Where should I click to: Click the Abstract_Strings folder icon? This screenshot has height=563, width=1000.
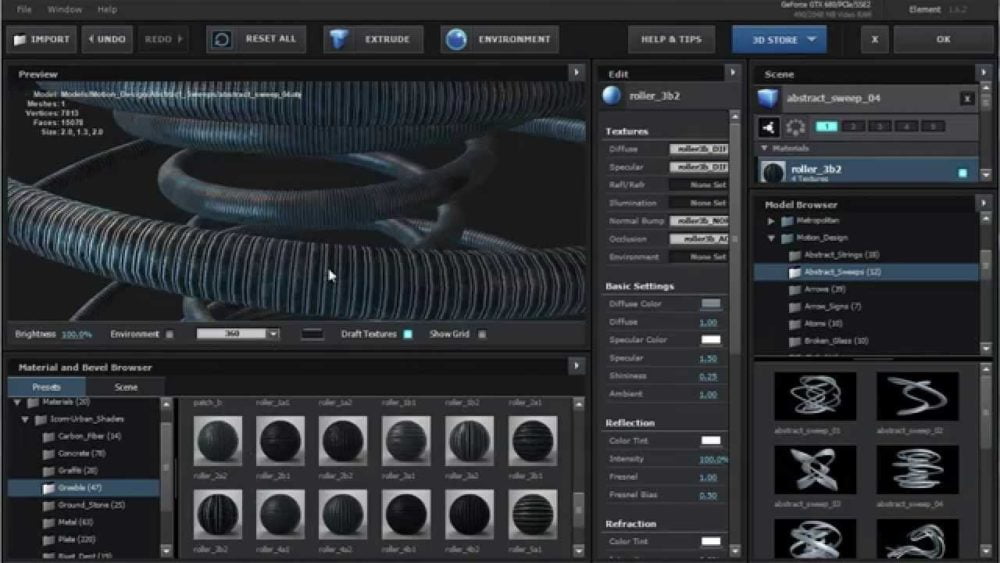795,255
